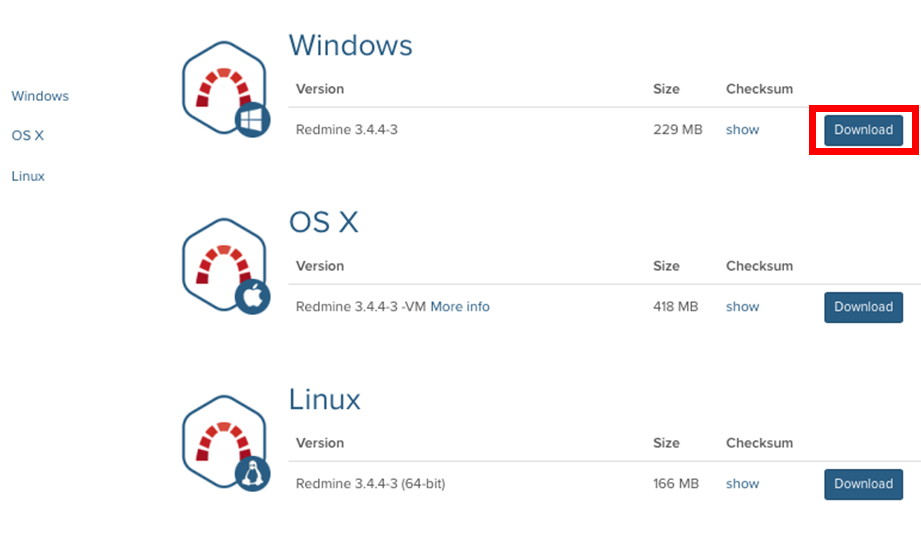Show checksum for the Windows installer
Viewport: 921px width, 533px height.
[x=742, y=130]
